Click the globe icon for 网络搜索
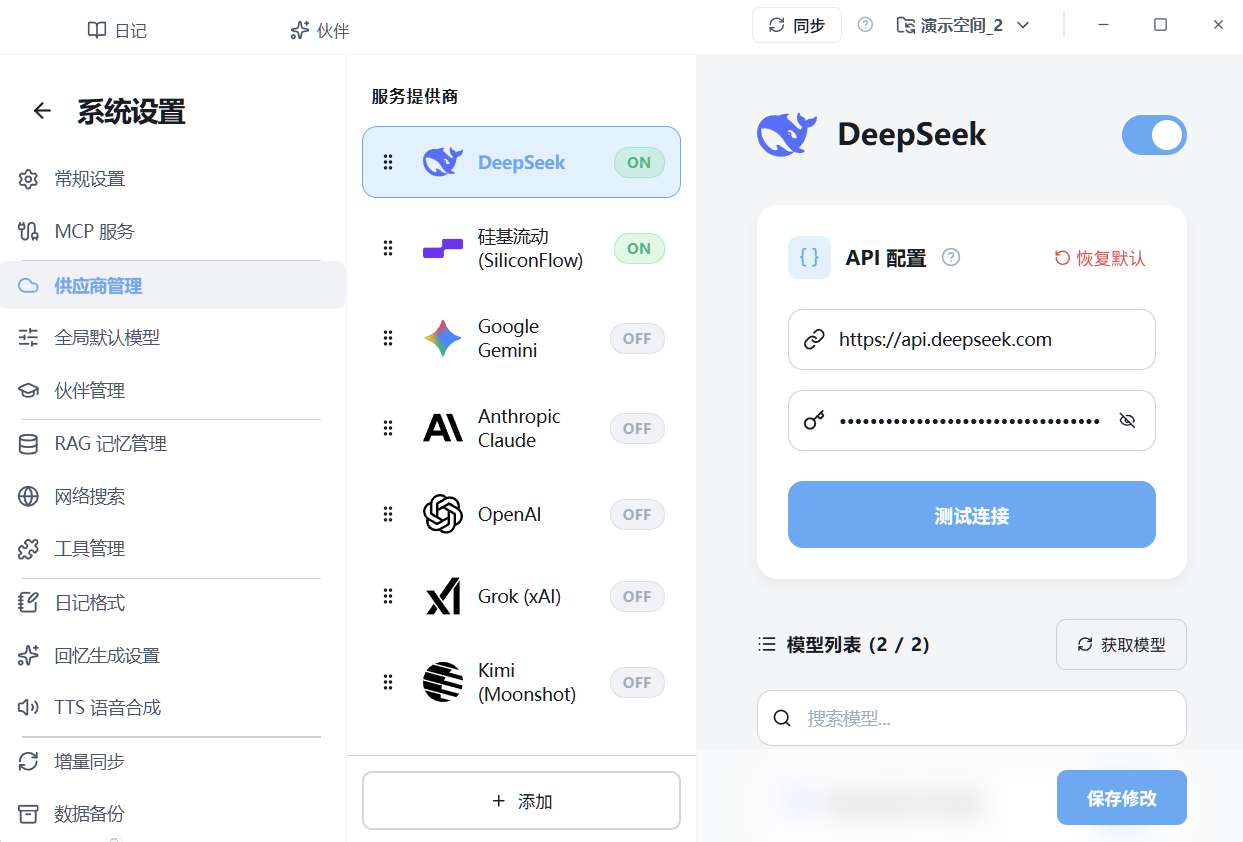Viewport: 1243px width, 842px height. tap(28, 497)
